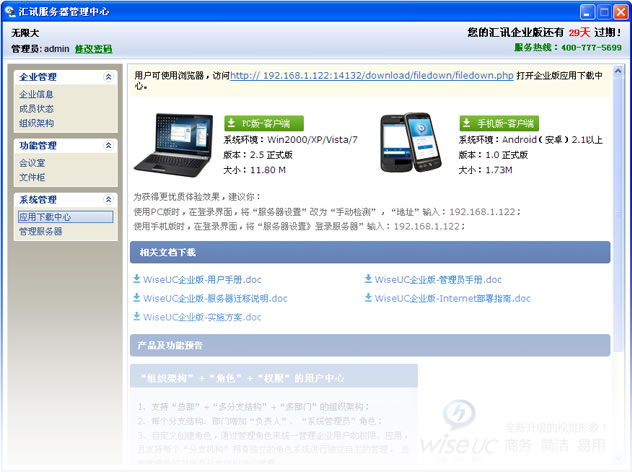Click the download icon beside WiseUC企业版-用户手册.doc

137,278
